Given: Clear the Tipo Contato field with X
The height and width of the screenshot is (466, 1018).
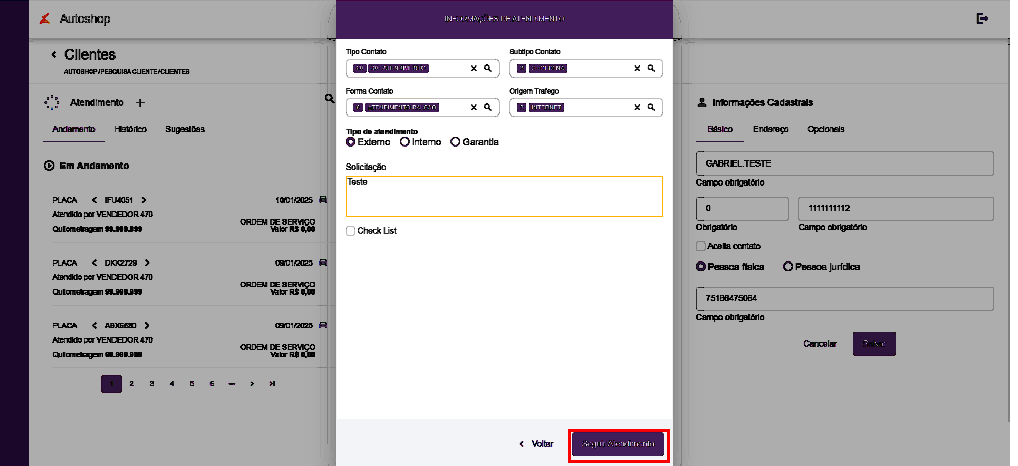Looking at the screenshot, I should pyautogui.click(x=473, y=68).
